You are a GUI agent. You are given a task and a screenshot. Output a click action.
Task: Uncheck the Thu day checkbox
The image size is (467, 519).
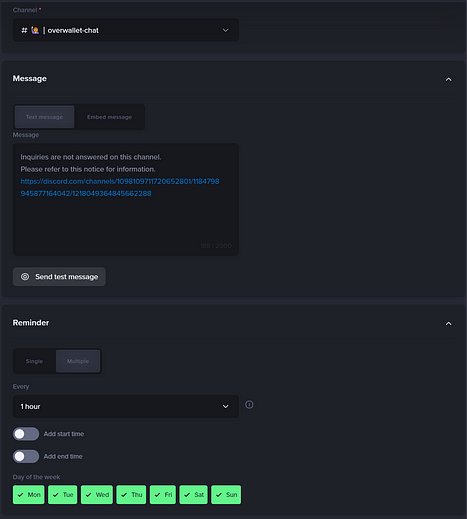point(131,495)
